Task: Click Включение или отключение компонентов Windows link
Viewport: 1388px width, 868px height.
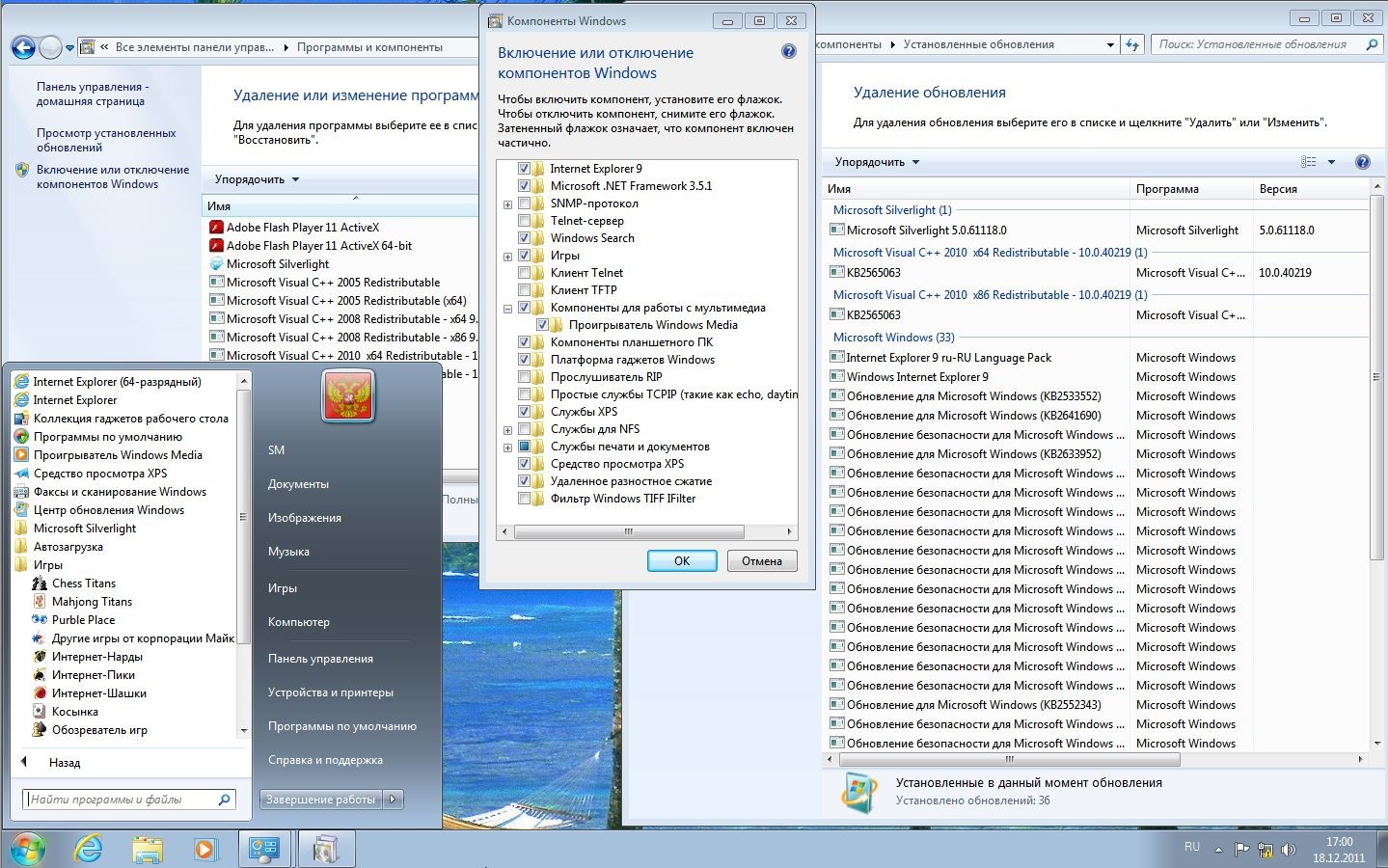Action: 113,177
